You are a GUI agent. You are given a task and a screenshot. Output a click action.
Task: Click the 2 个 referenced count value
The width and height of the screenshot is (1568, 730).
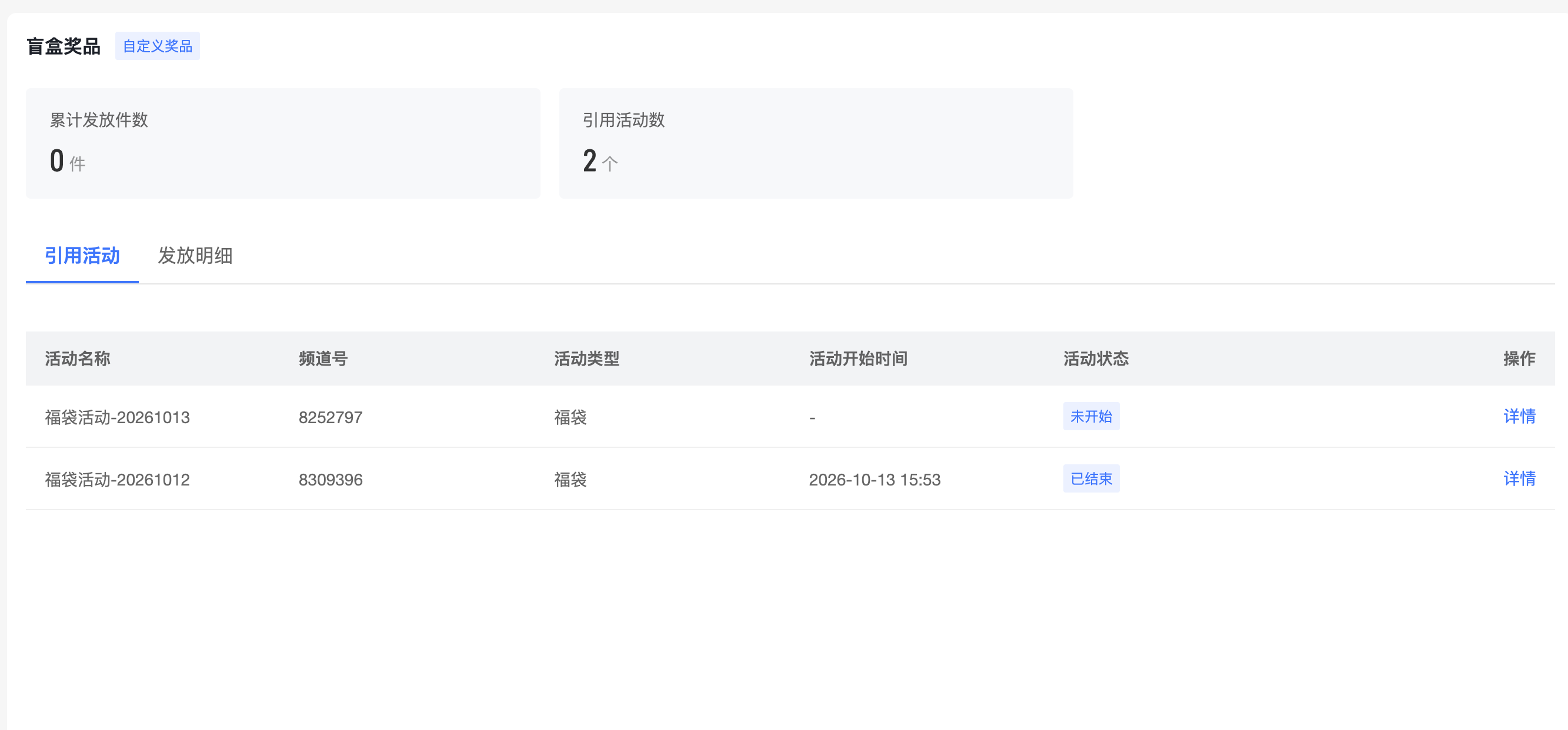pyautogui.click(x=600, y=161)
